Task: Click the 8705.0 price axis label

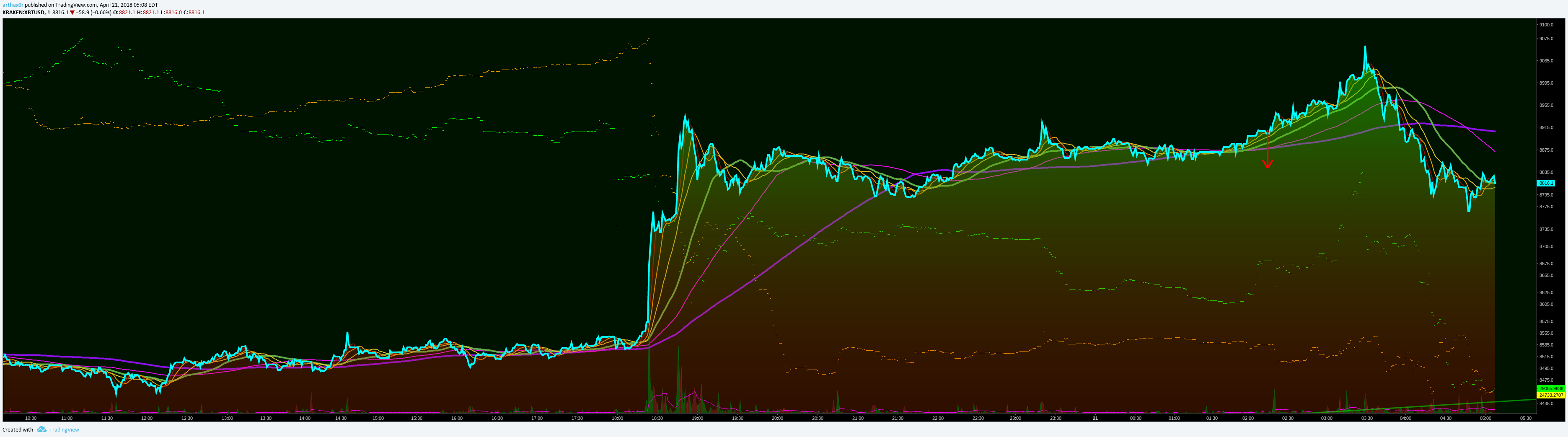Action: pos(1546,246)
